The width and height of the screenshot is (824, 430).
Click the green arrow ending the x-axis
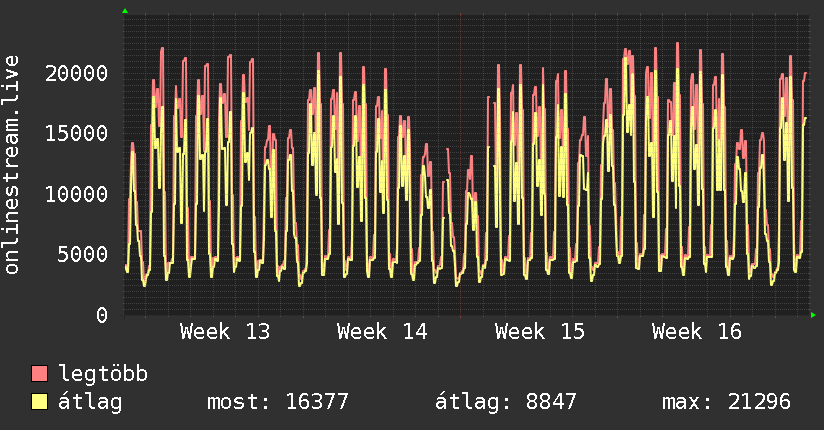coord(813,315)
